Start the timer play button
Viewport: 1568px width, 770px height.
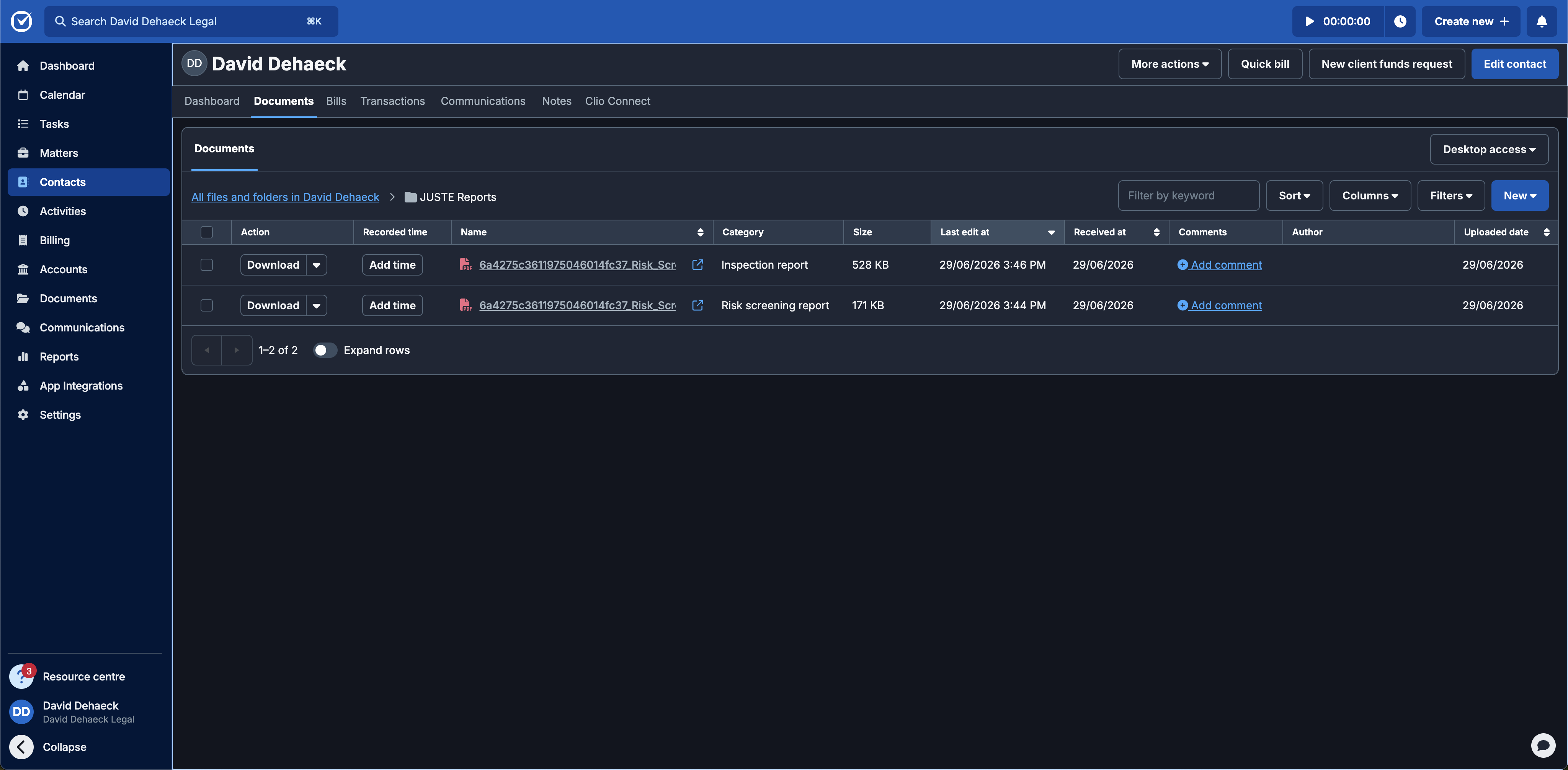(x=1309, y=21)
